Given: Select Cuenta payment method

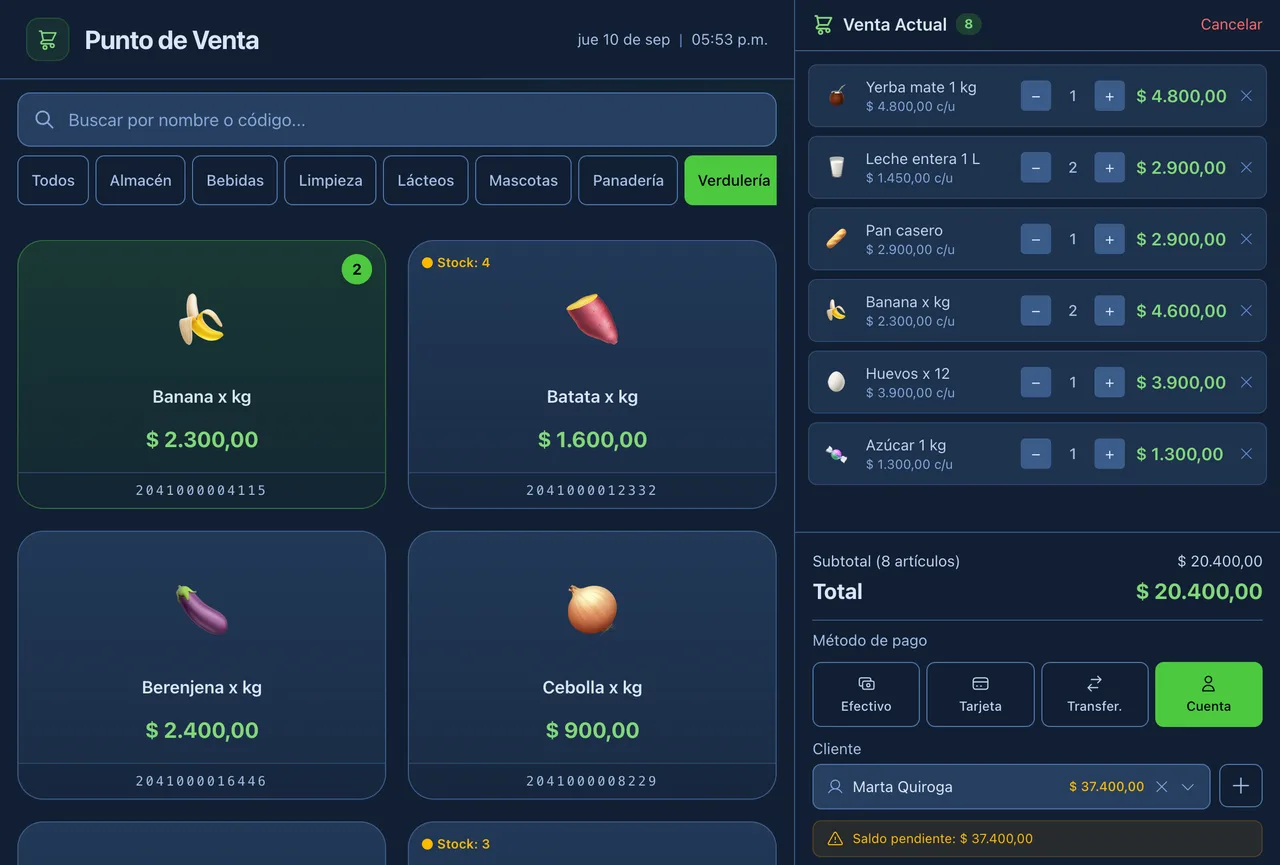Looking at the screenshot, I should pyautogui.click(x=1208, y=694).
